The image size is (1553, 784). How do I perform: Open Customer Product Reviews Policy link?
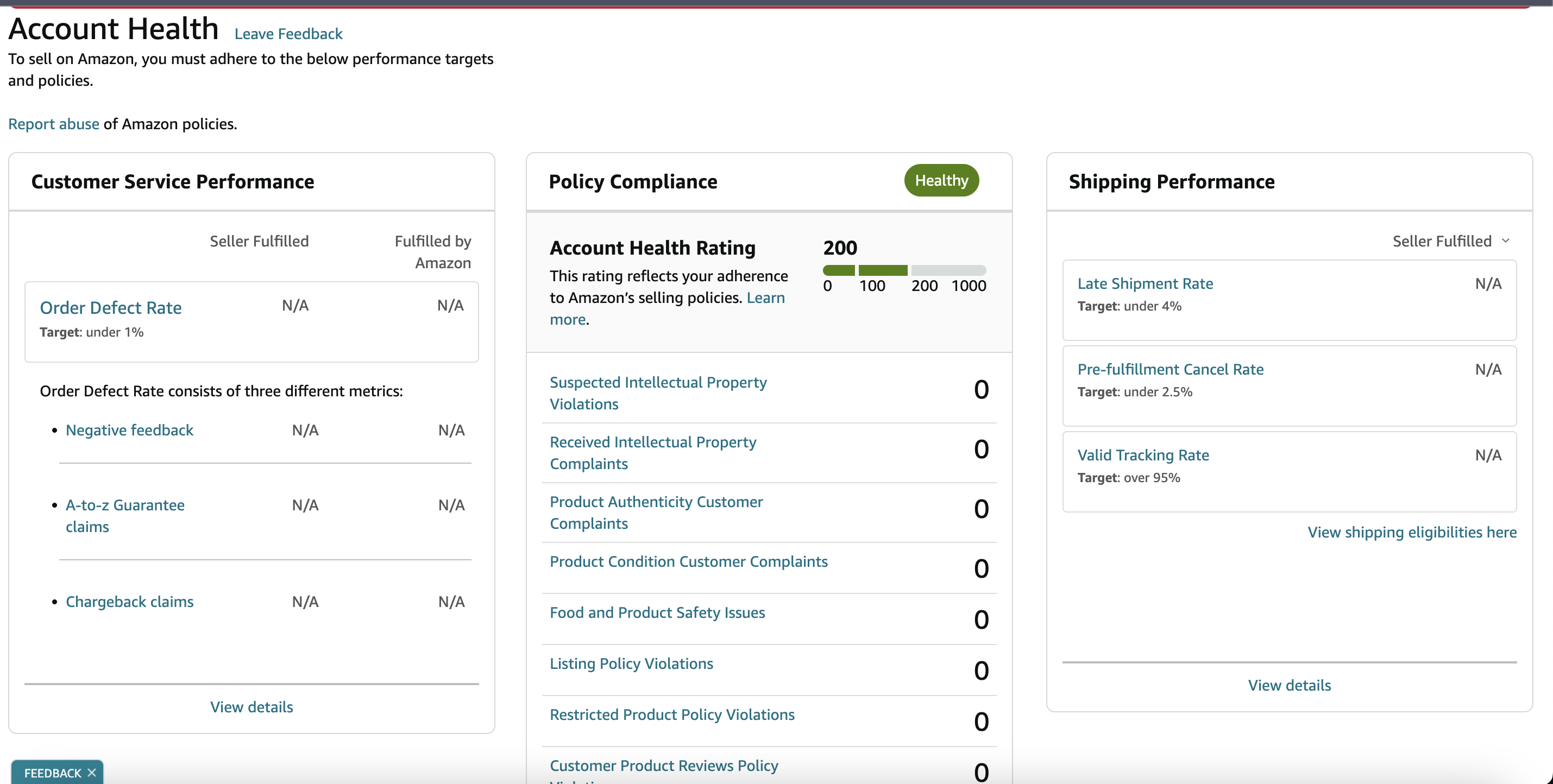click(x=664, y=766)
